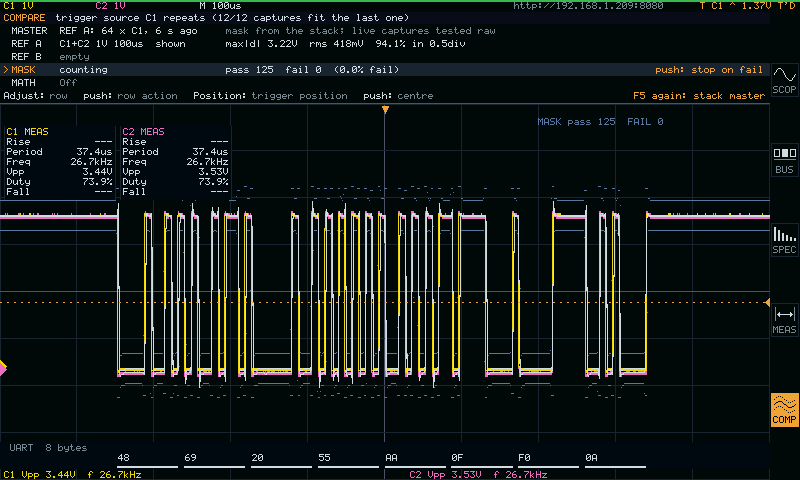Click the 'push: centre' label
The width and height of the screenshot is (800, 480).
[398, 95]
